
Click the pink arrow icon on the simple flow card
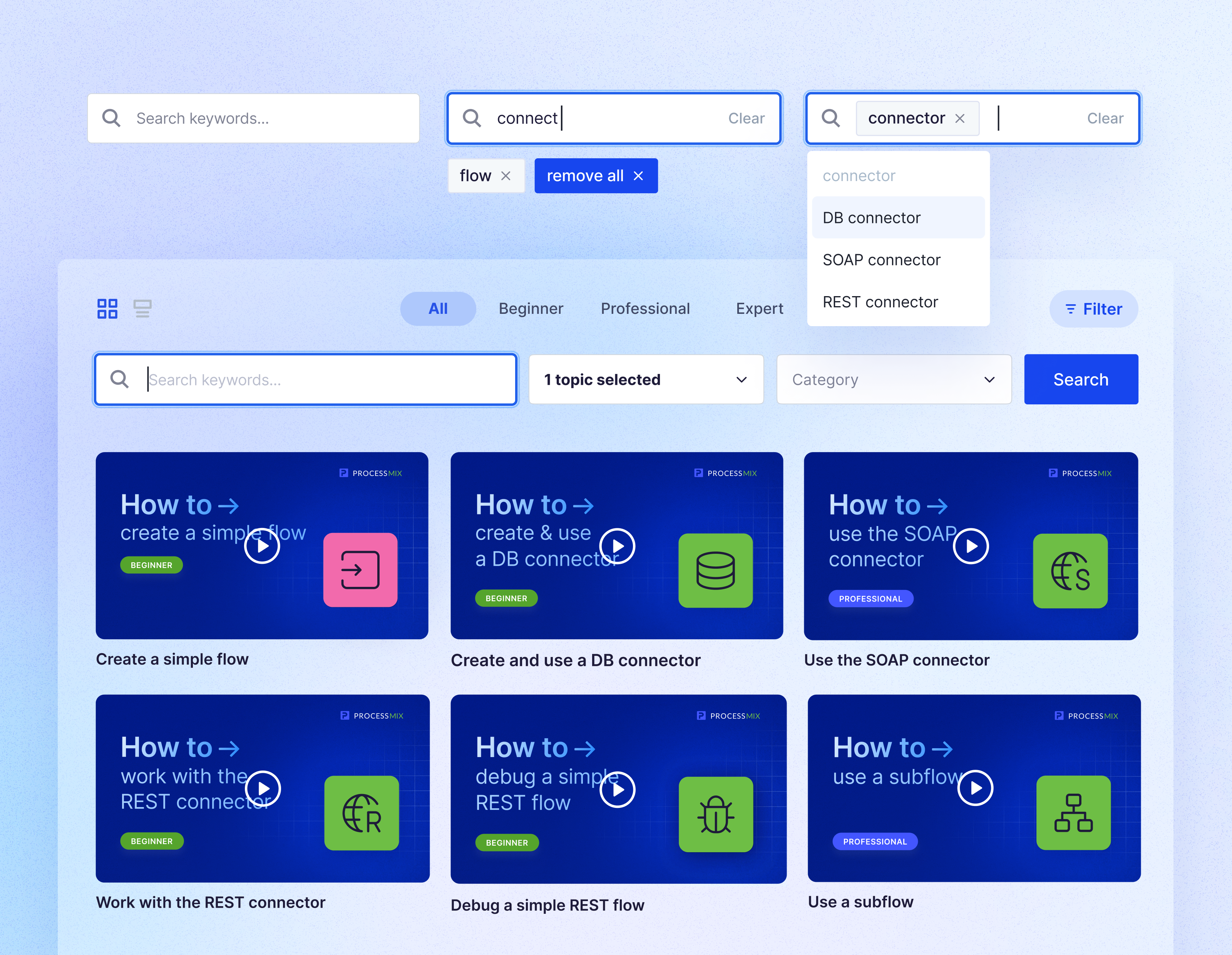click(360, 570)
